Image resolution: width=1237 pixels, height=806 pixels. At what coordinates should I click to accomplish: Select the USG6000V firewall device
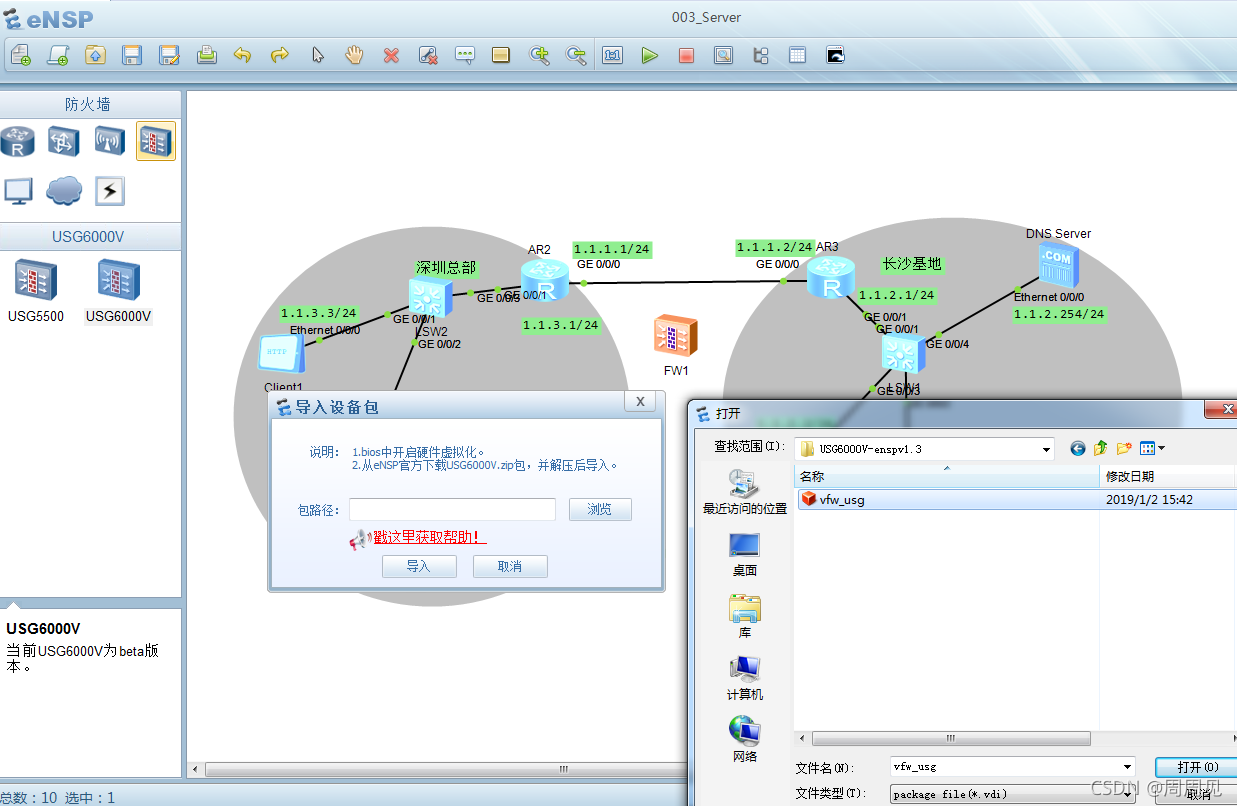click(x=119, y=280)
